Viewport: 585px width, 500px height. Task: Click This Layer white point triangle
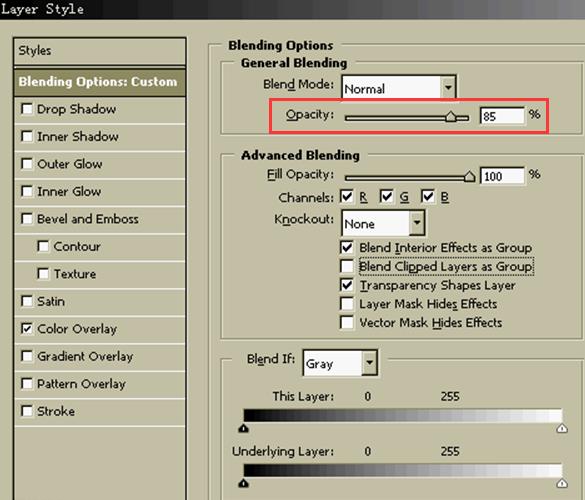[x=562, y=428]
